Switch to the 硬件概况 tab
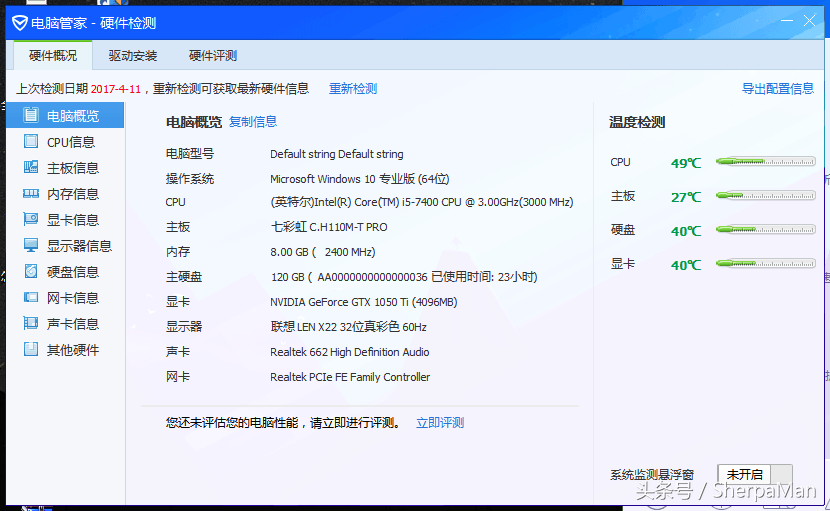Image resolution: width=830 pixels, height=511 pixels. [x=53, y=56]
